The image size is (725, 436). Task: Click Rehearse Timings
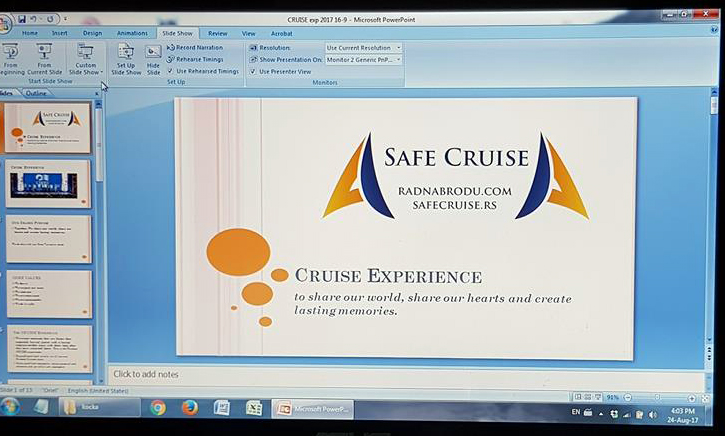[x=195, y=59]
